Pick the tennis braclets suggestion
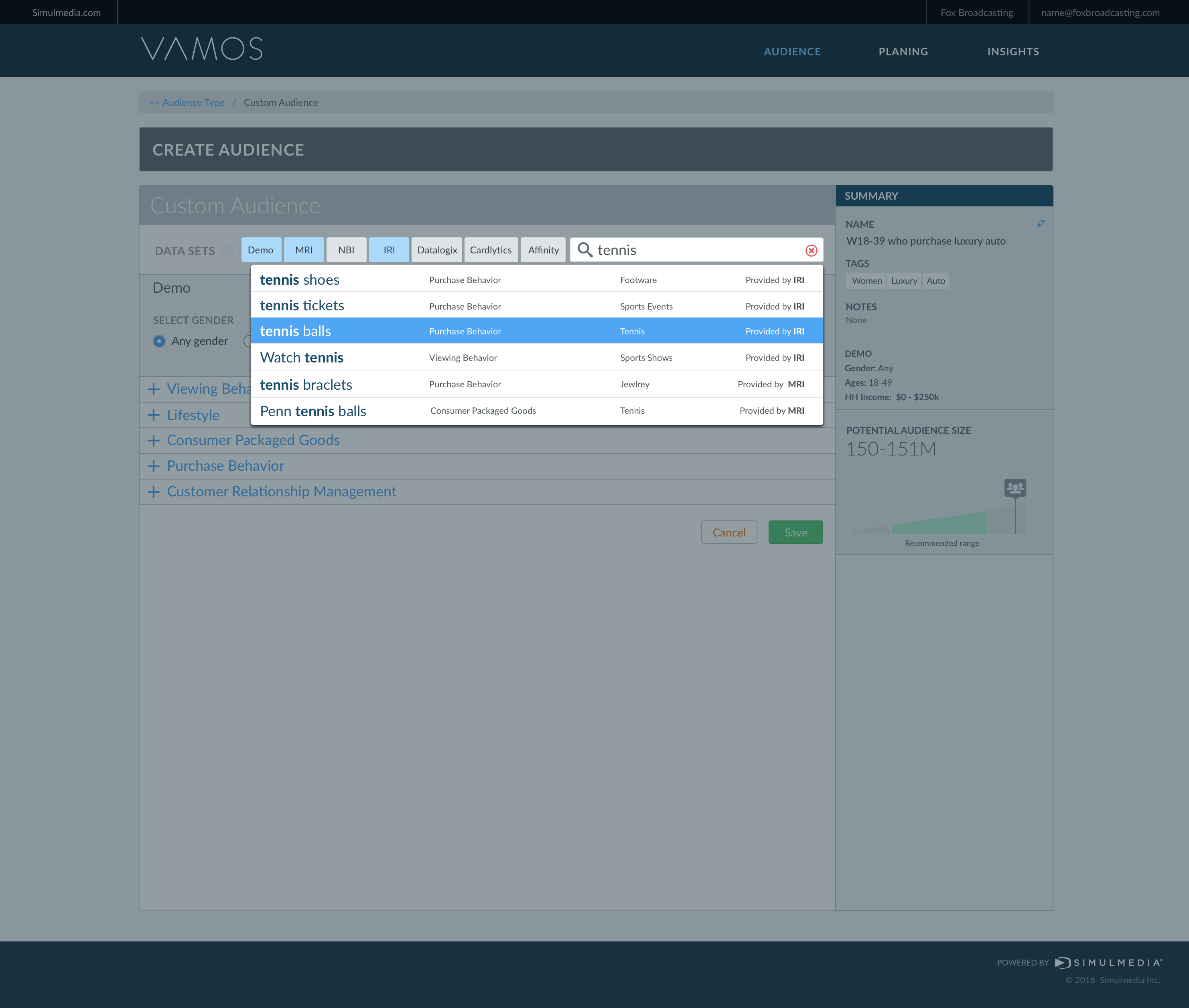The image size is (1189, 1008). (x=538, y=385)
